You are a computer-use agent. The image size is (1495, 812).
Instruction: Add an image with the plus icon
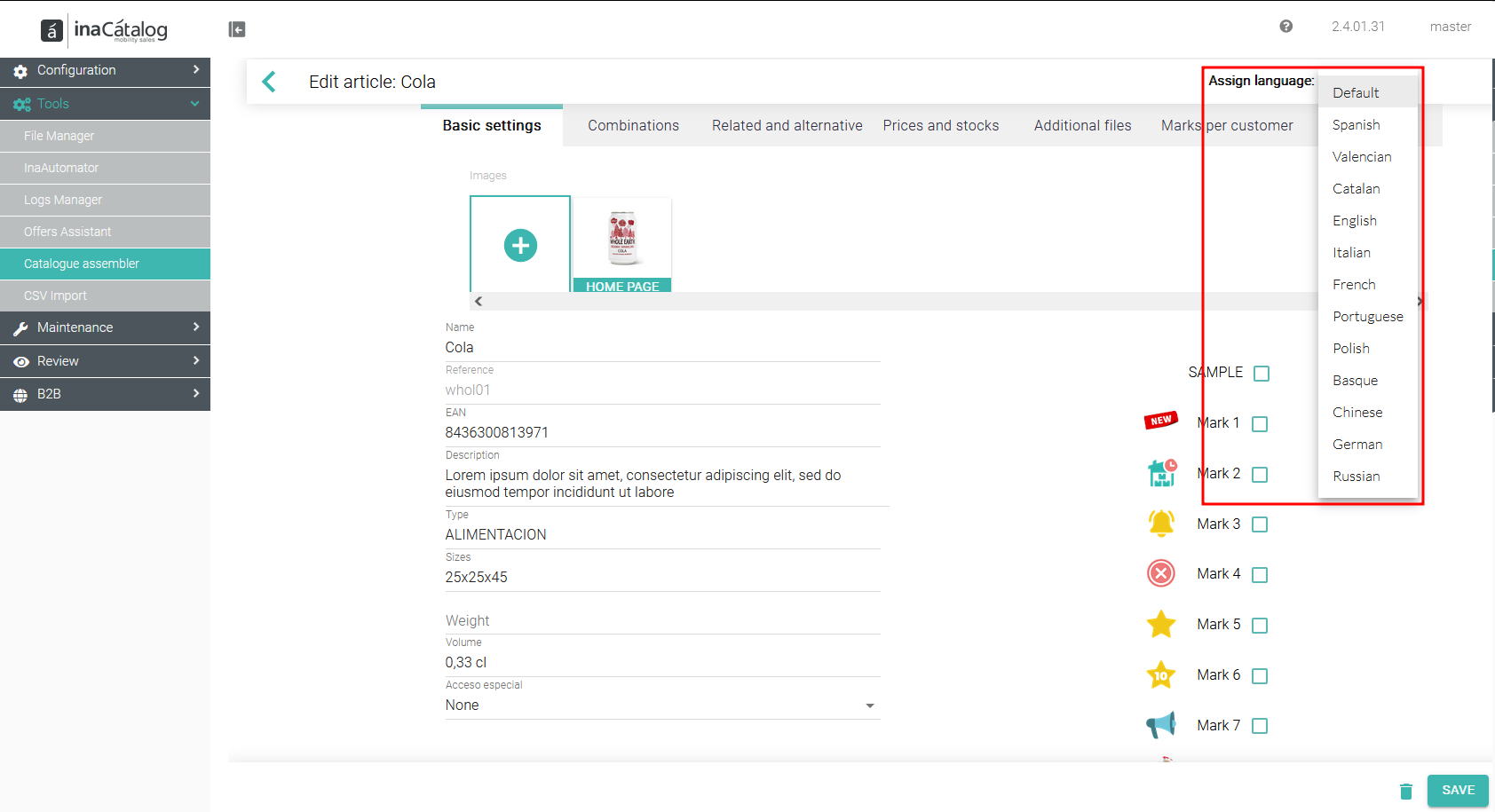[x=520, y=245]
